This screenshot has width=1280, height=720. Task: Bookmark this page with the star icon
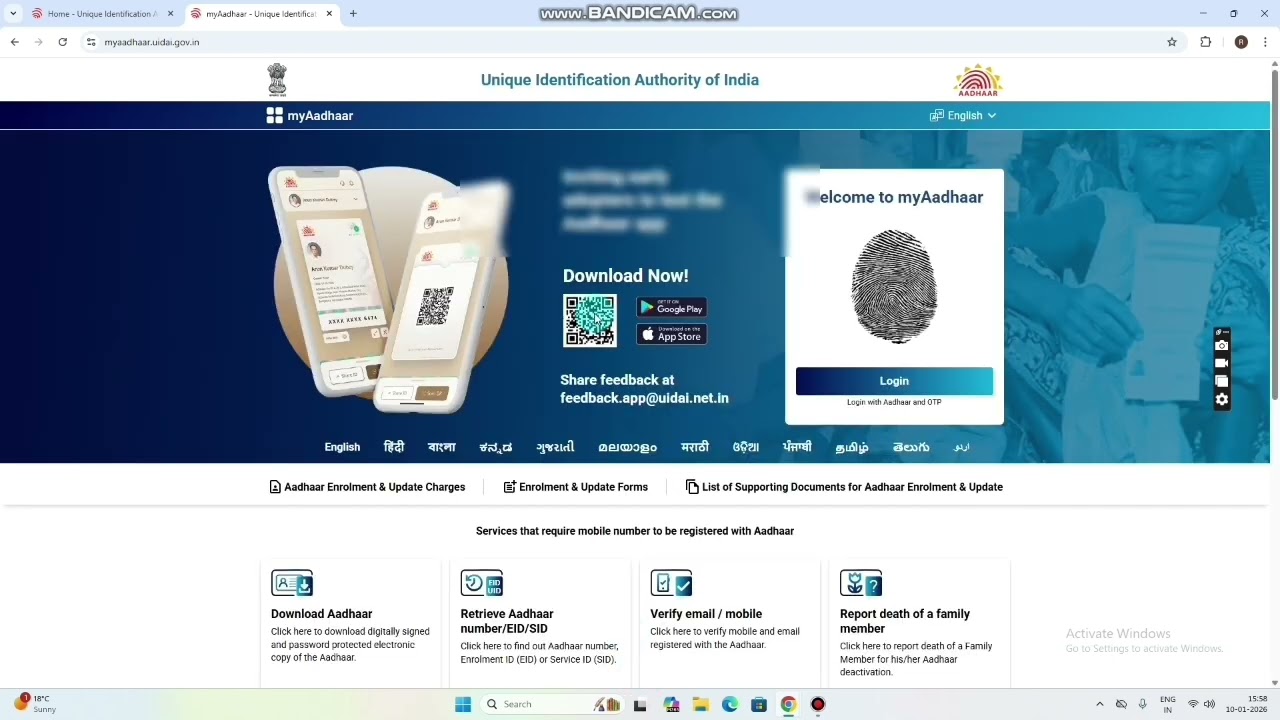[x=1172, y=42]
